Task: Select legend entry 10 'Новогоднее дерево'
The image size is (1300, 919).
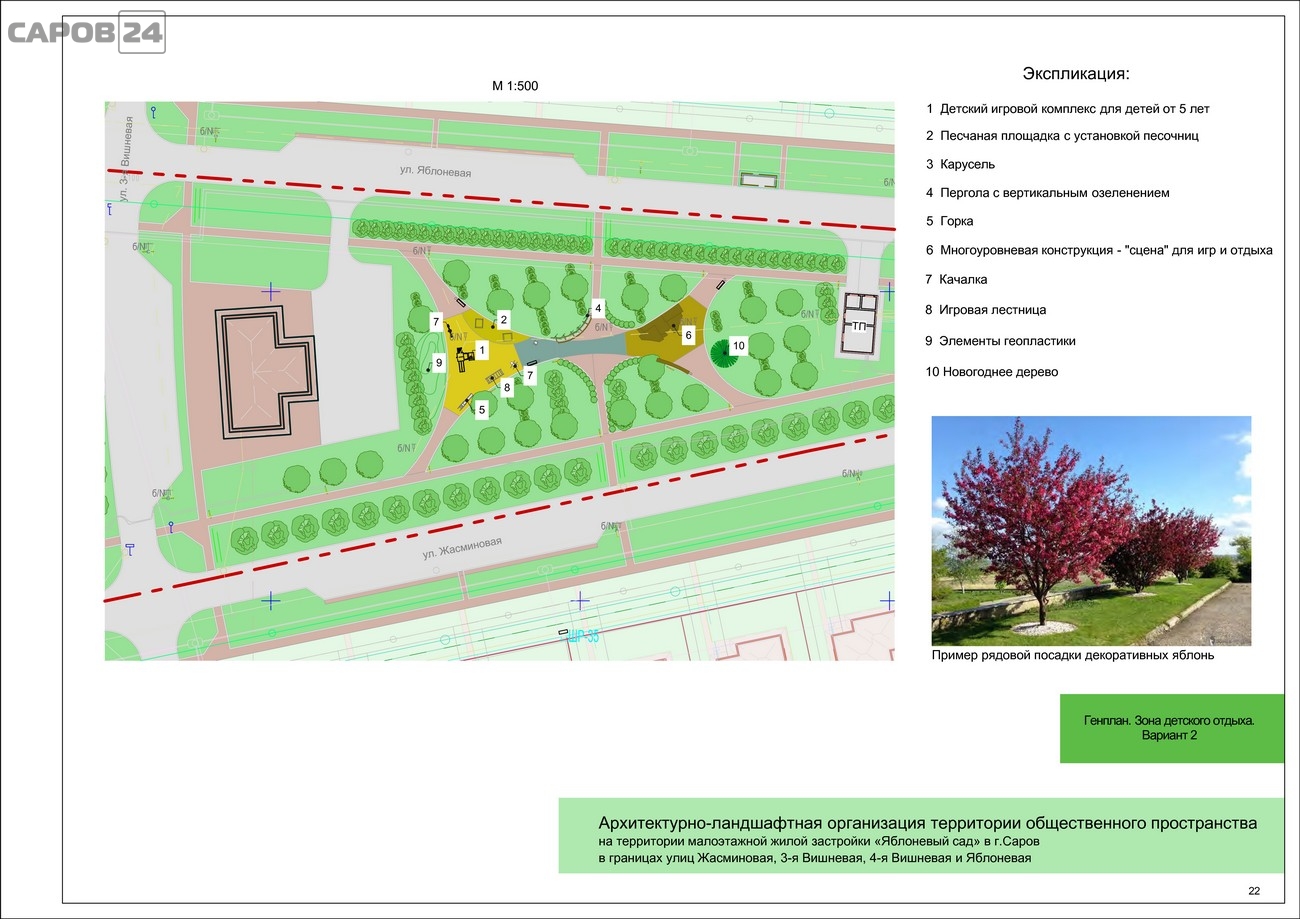Action: tap(992, 372)
